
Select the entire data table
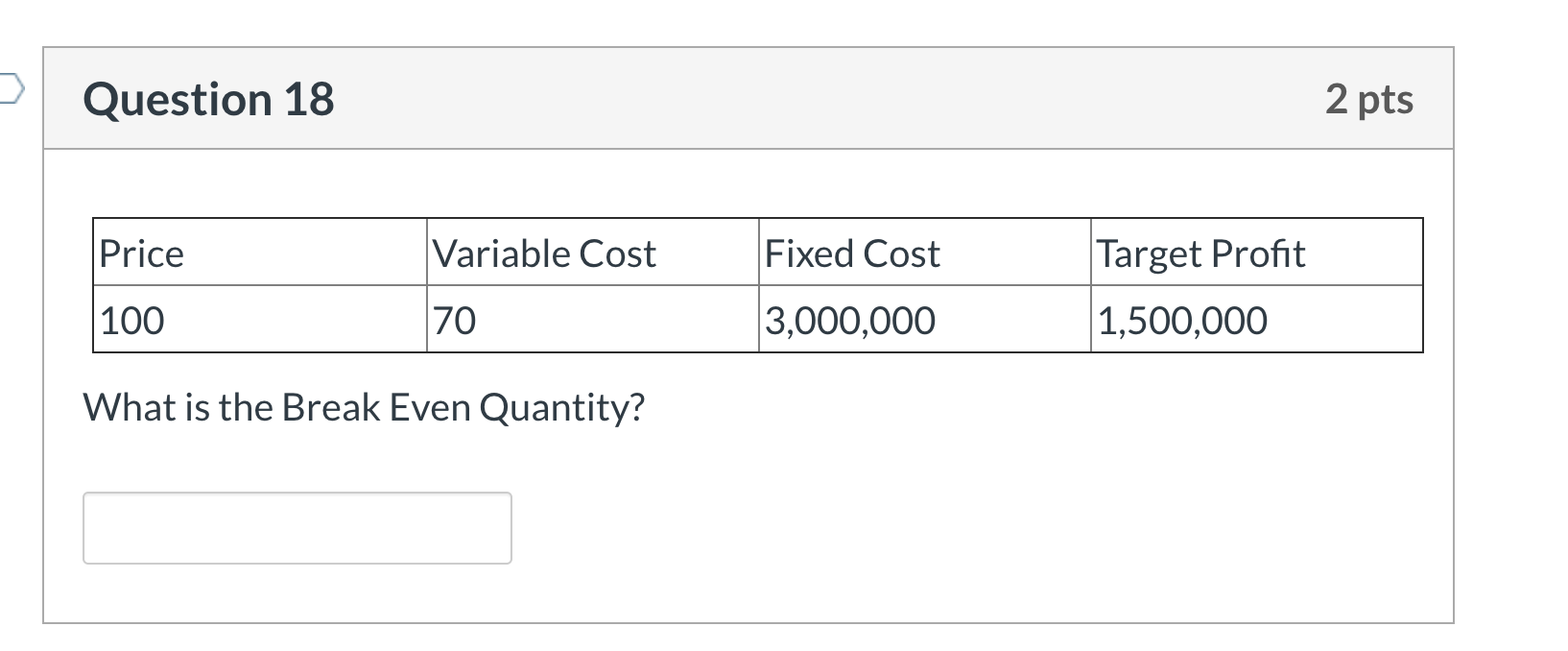755,284
